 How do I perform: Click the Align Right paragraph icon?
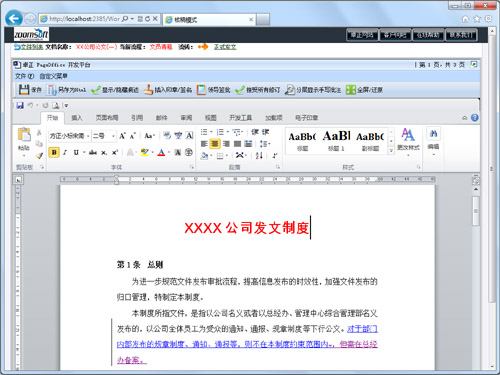226,144
